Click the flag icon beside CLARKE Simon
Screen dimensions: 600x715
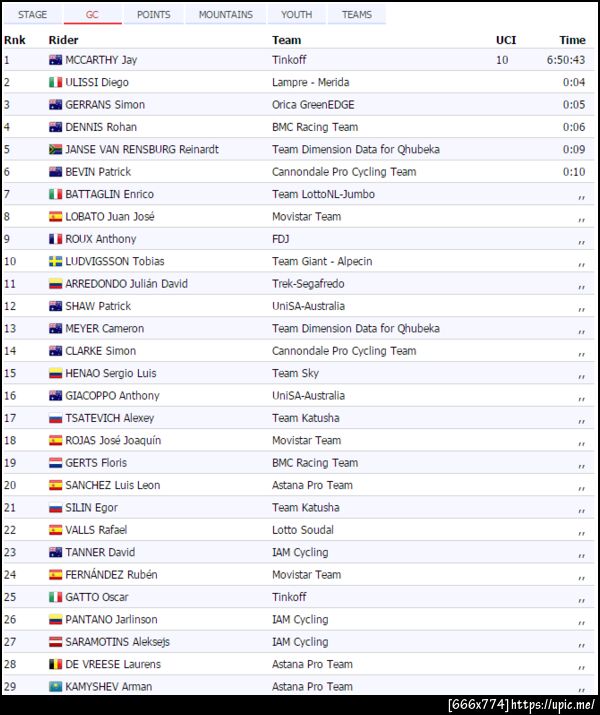[56, 351]
